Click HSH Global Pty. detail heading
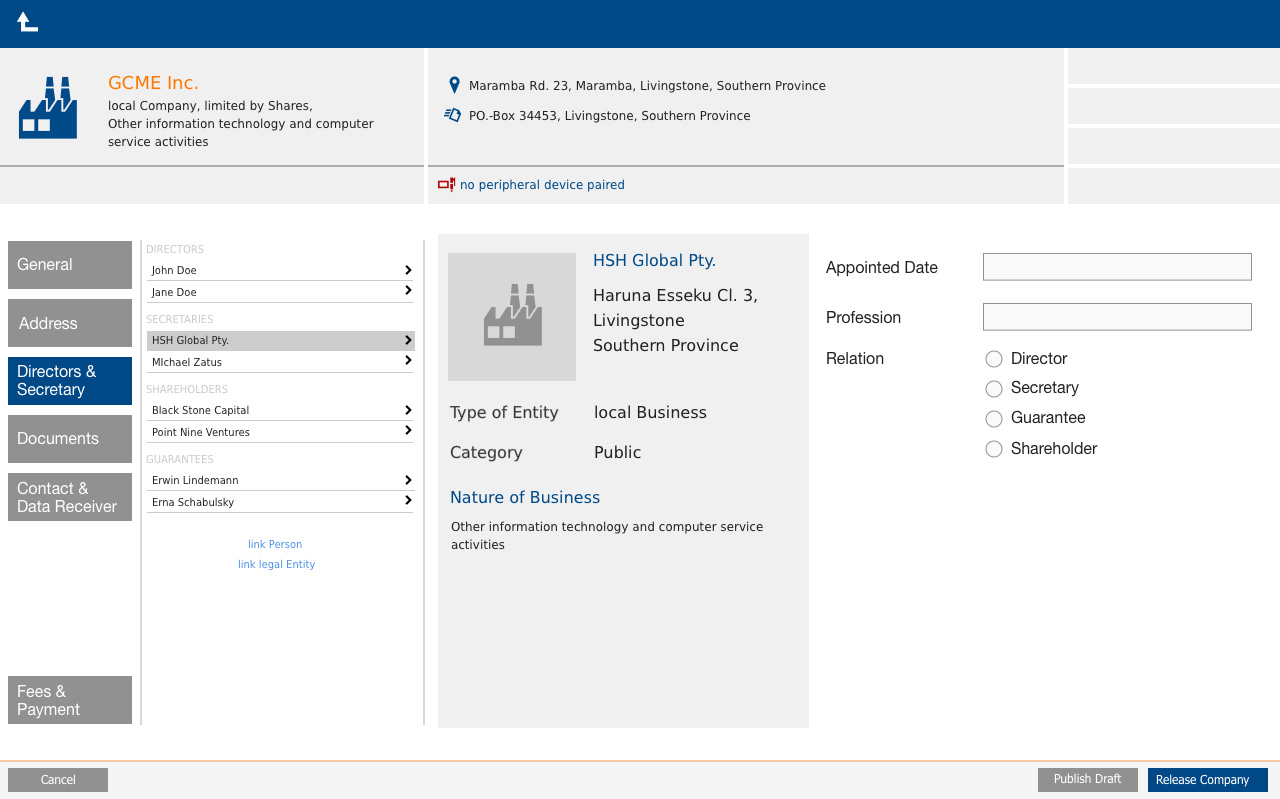Viewport: 1280px width, 799px height. click(x=654, y=261)
